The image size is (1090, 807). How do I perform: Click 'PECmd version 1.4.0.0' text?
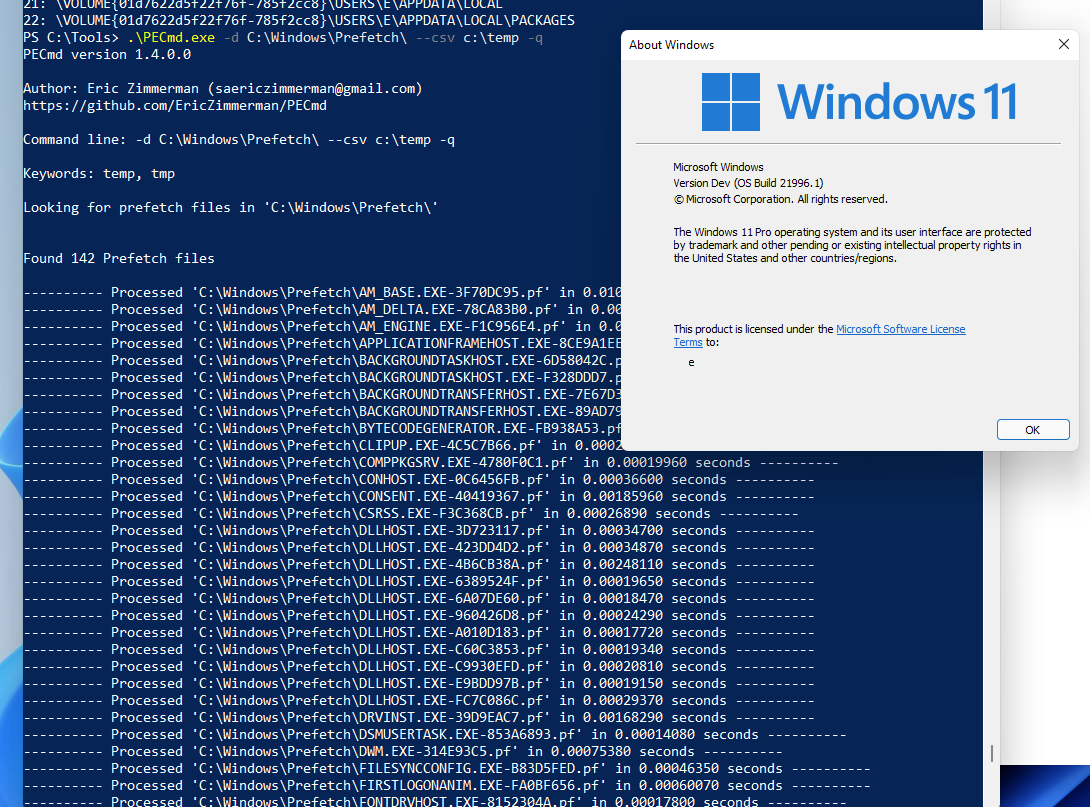[107, 54]
